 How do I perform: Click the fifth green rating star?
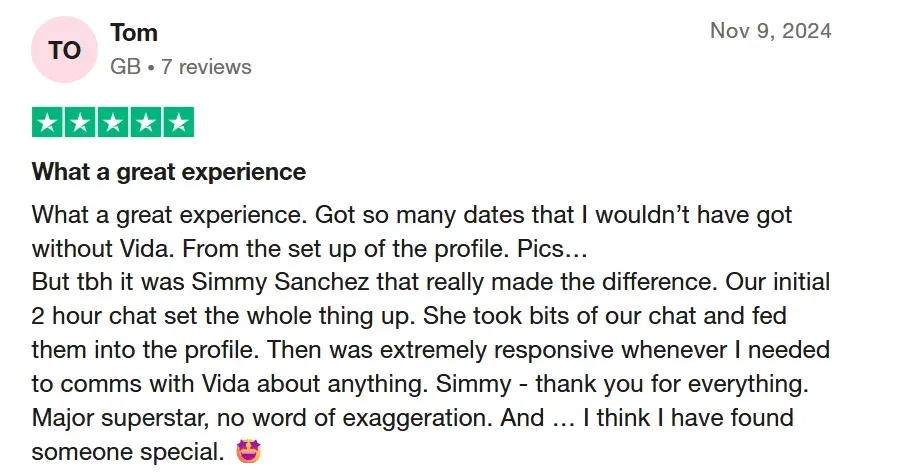click(177, 123)
